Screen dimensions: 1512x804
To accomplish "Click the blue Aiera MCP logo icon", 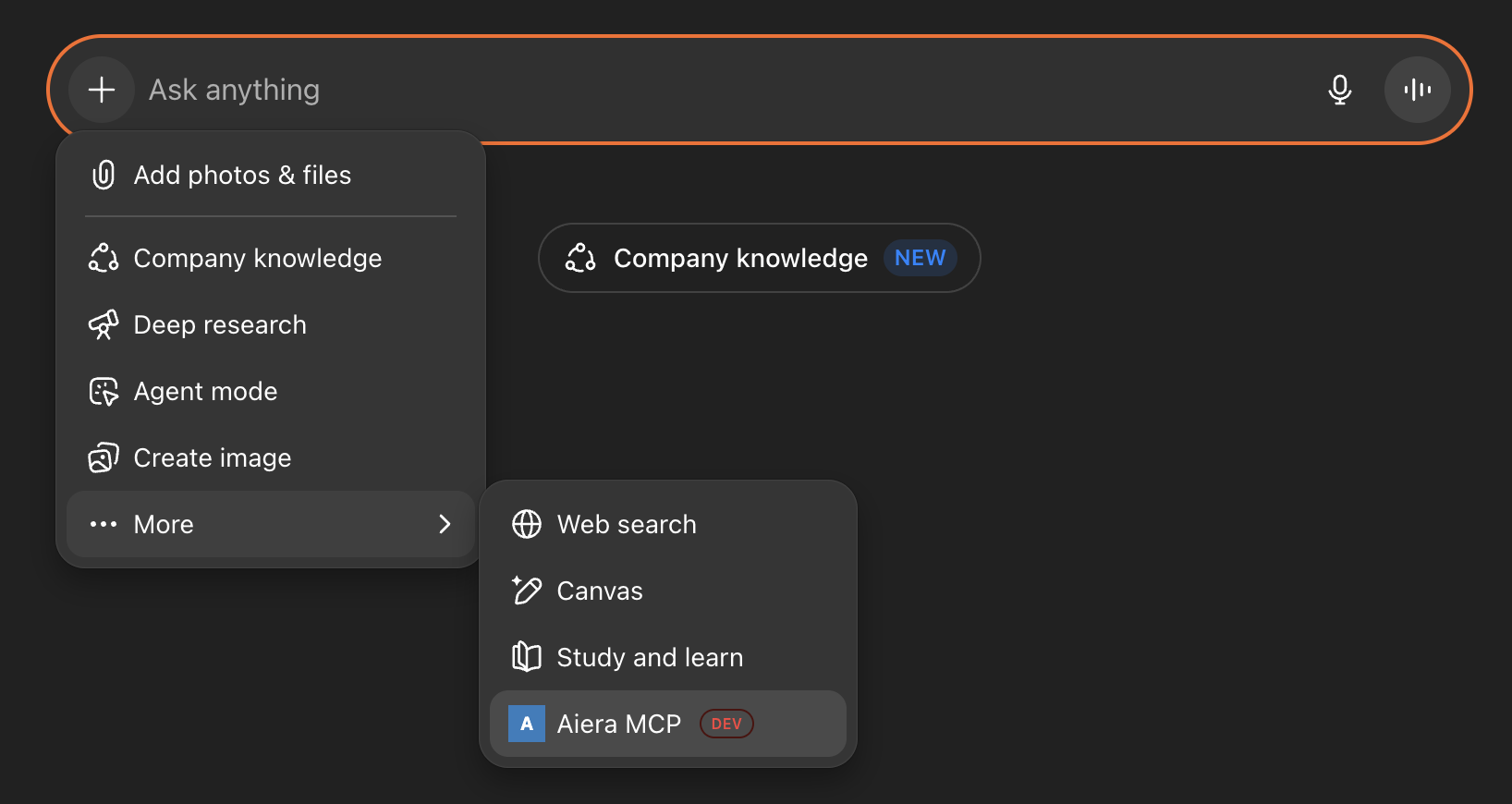I will coord(527,724).
